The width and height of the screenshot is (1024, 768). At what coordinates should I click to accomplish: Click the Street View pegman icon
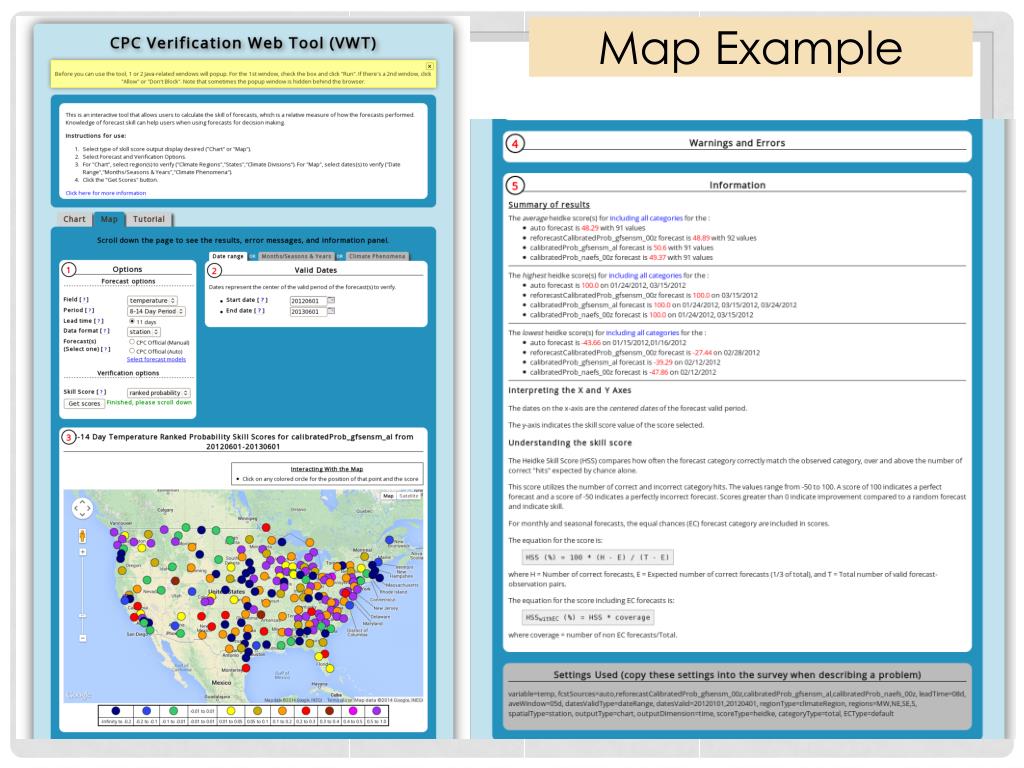82,536
